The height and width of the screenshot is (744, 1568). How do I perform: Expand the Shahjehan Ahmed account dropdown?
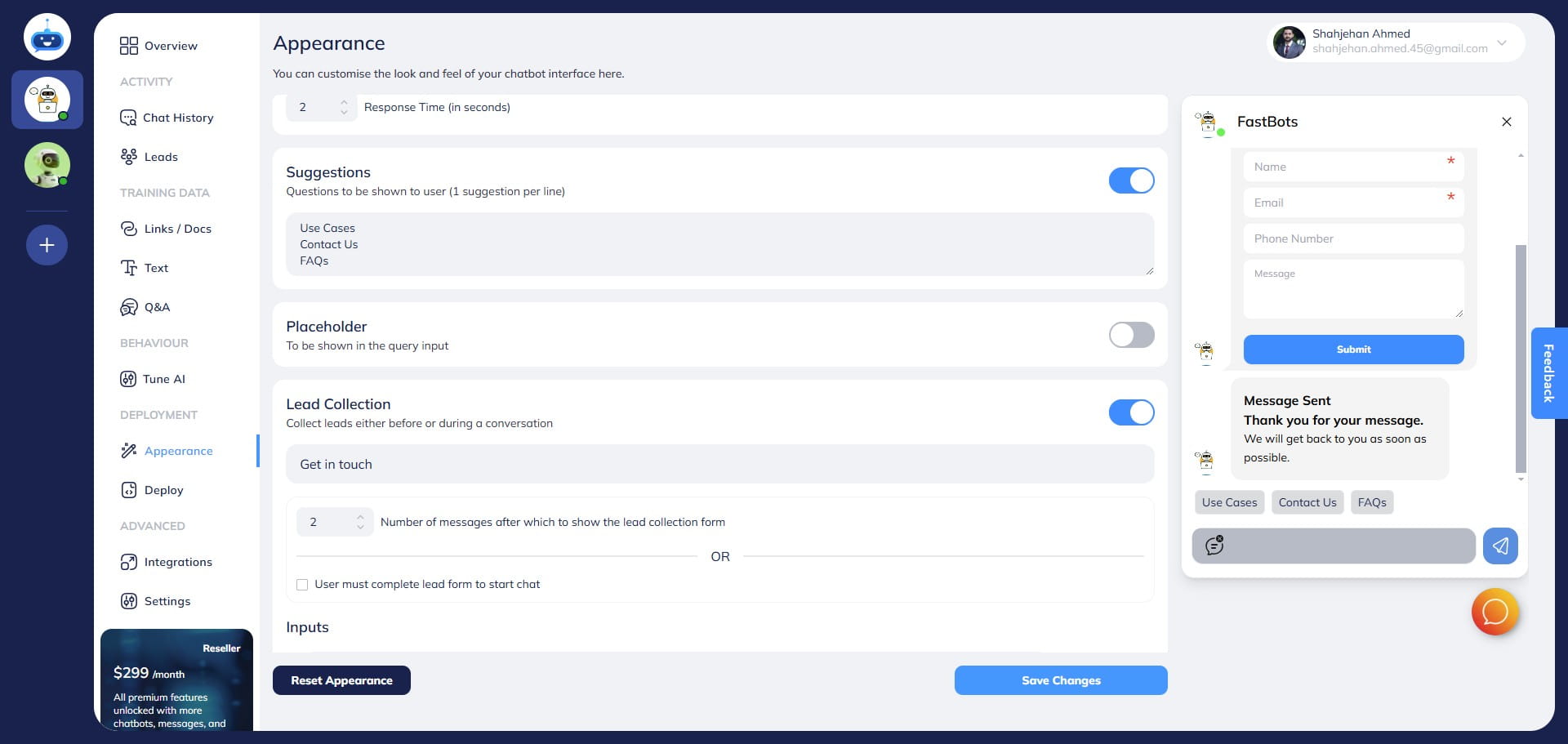[x=1501, y=42]
